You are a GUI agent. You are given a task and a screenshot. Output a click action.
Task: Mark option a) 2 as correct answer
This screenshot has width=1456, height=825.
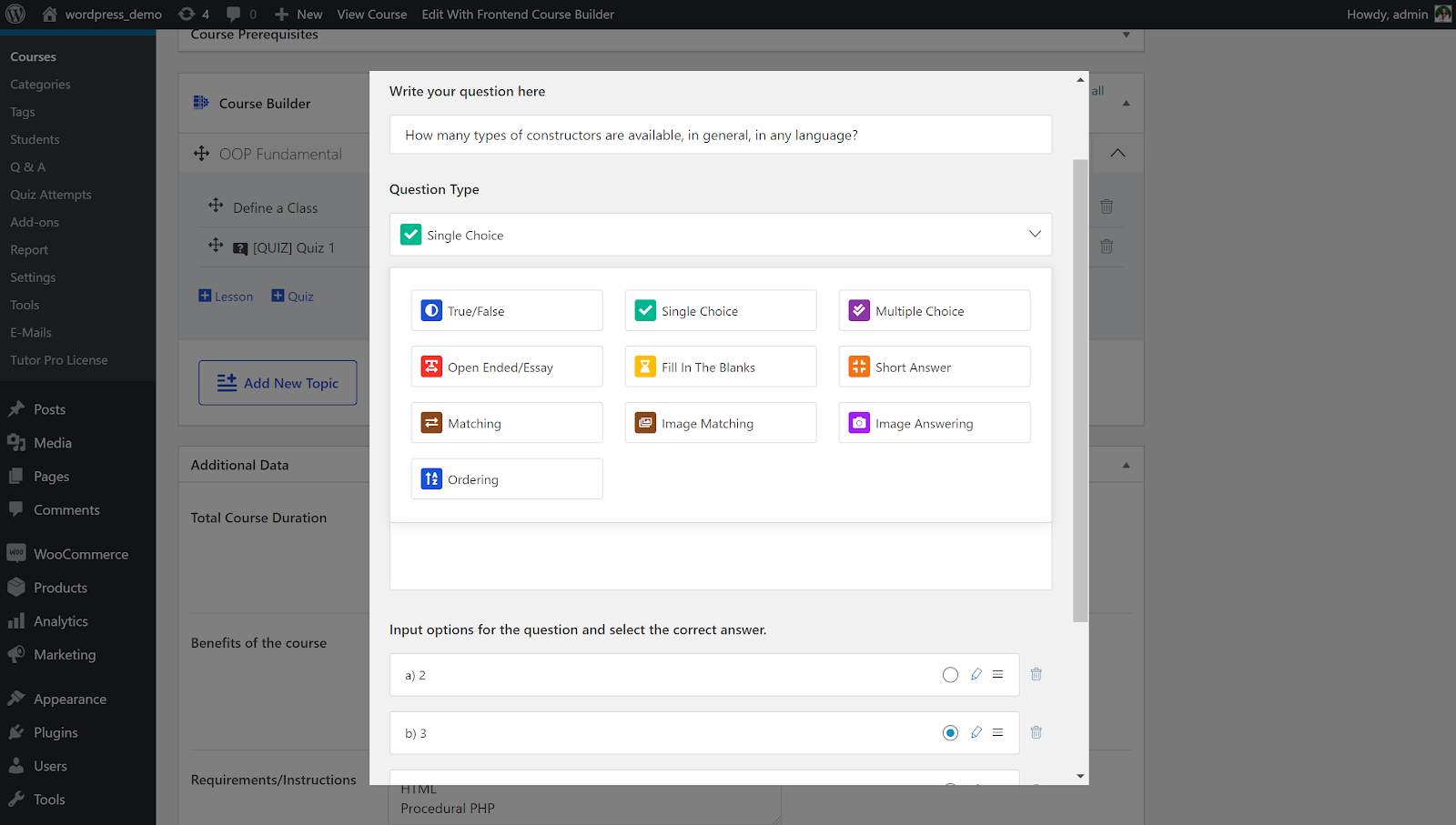[x=950, y=675]
